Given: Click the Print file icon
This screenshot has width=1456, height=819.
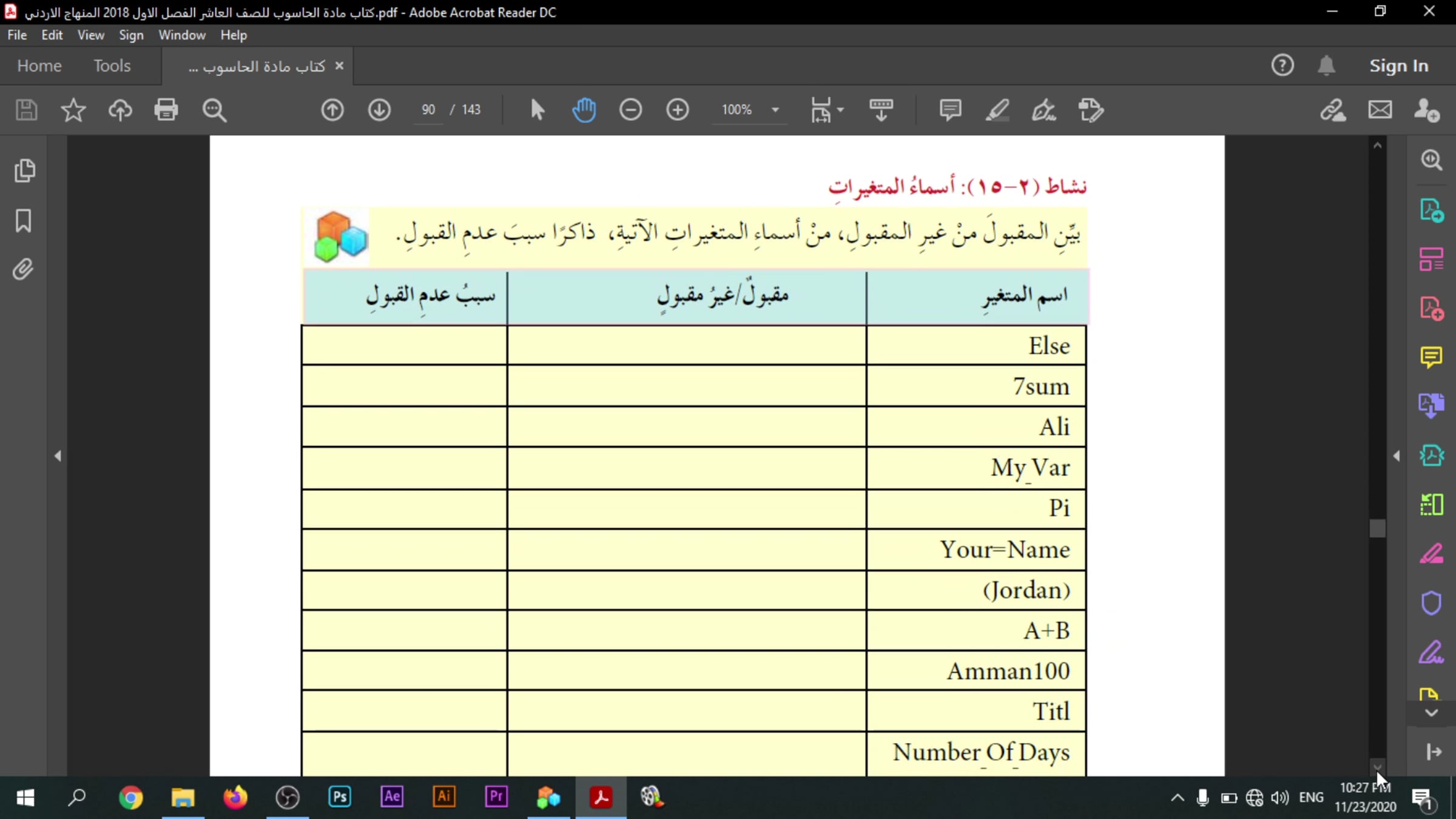Looking at the screenshot, I should pos(166,110).
